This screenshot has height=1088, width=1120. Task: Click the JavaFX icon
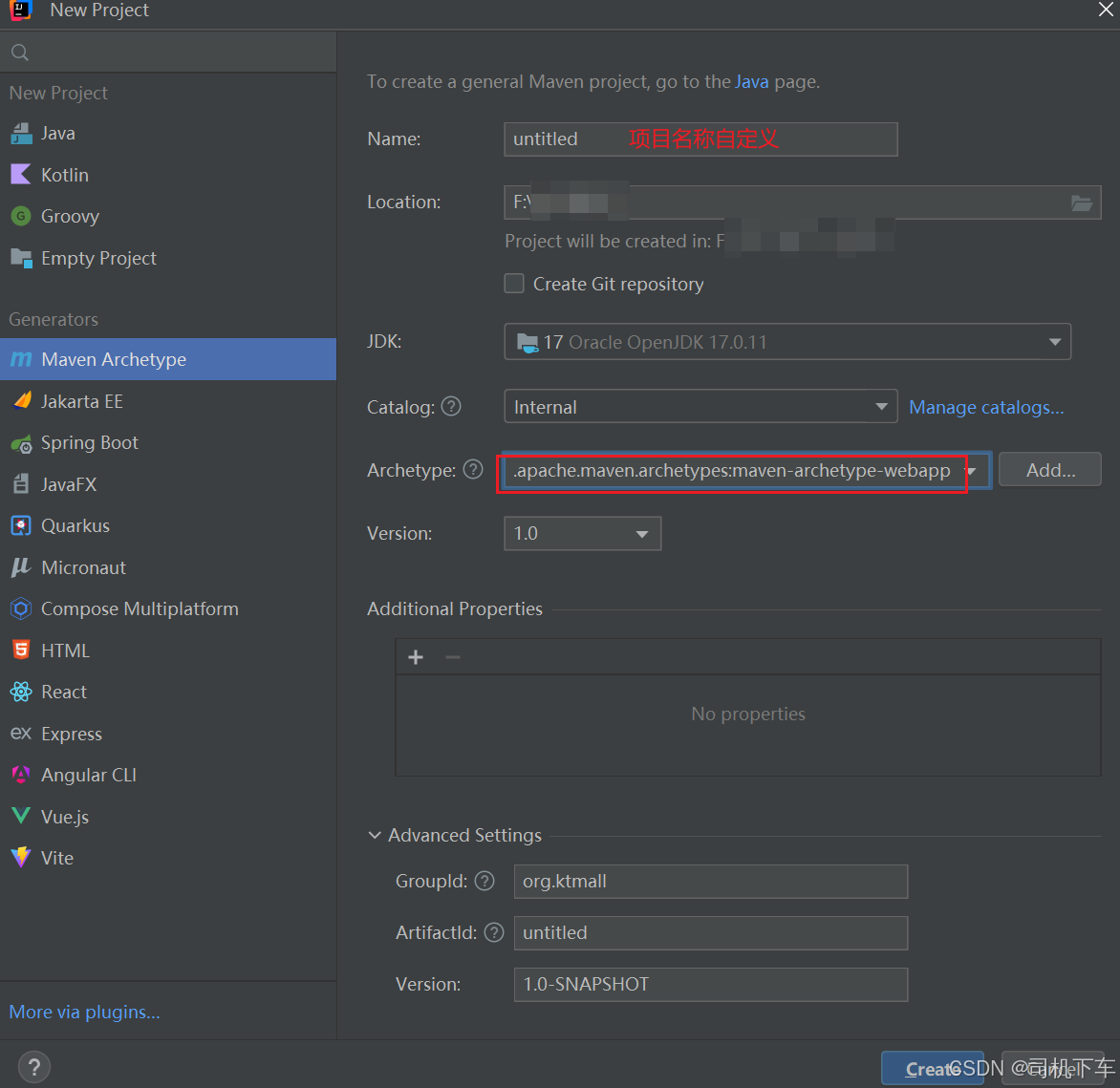[21, 484]
